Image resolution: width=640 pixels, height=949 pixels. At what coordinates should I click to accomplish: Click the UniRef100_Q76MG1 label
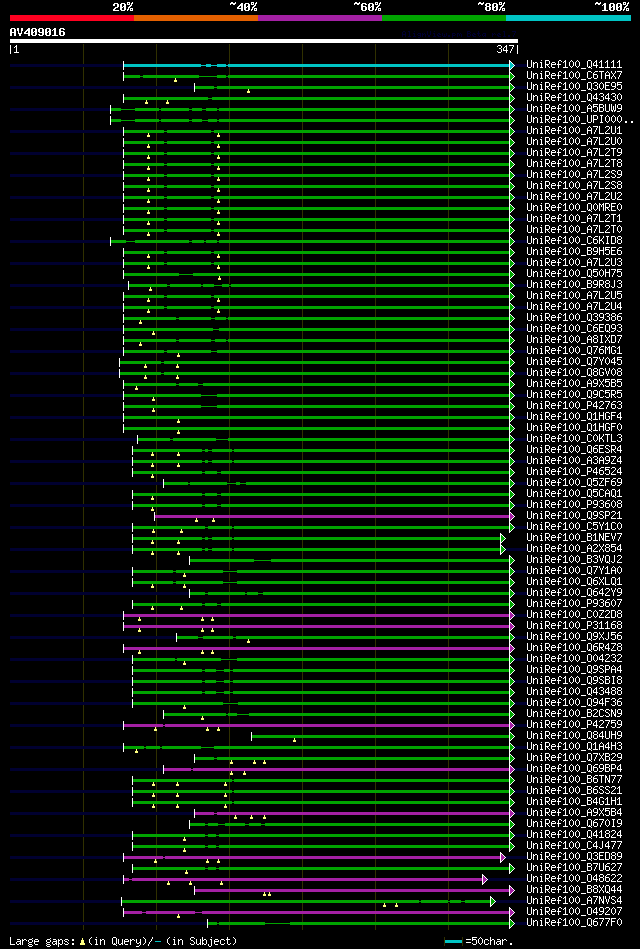pyautogui.click(x=574, y=350)
